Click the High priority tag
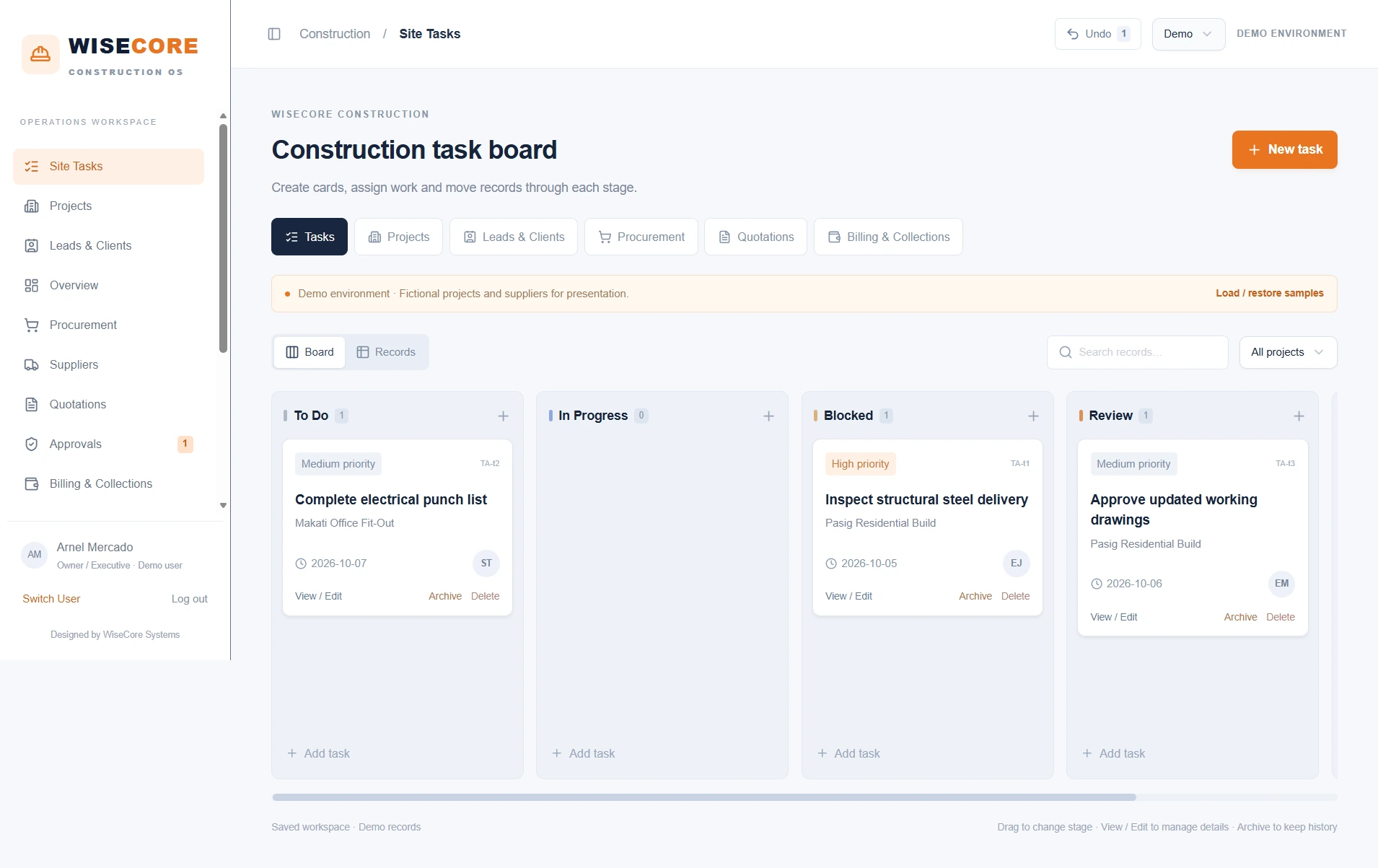 860,464
